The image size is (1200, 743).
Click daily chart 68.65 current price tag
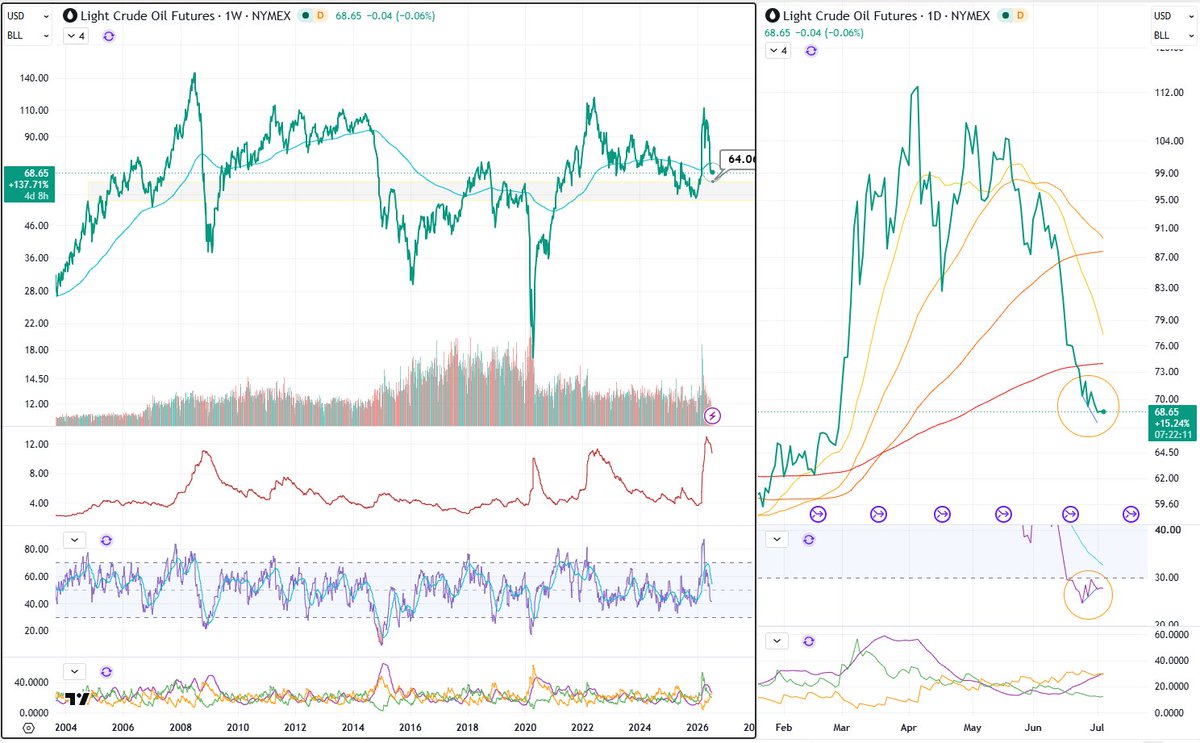pos(1174,423)
